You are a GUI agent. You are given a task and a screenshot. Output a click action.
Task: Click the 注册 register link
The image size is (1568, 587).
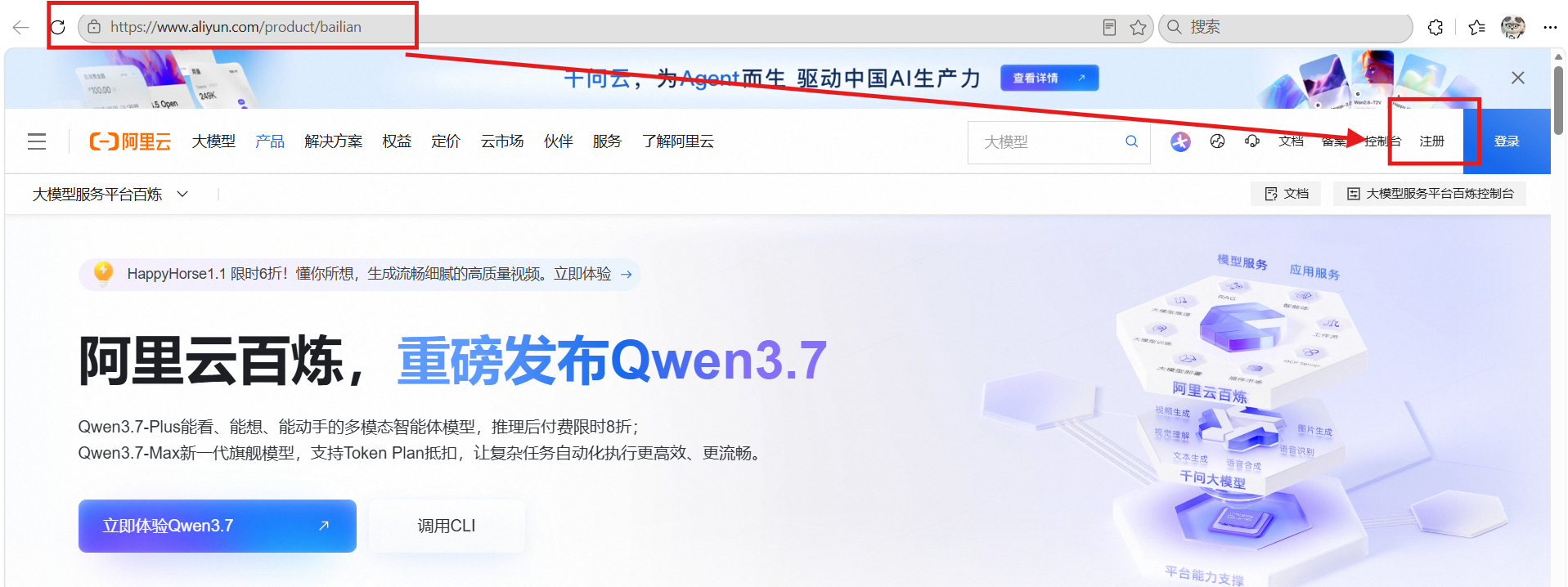point(1431,141)
